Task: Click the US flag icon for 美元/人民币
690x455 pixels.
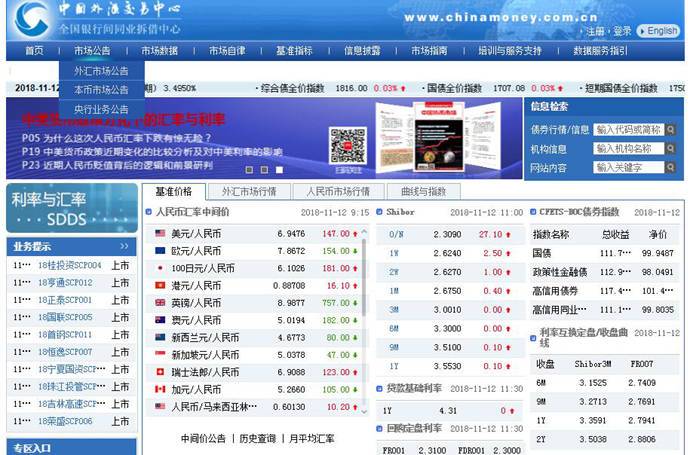Action: coord(160,234)
